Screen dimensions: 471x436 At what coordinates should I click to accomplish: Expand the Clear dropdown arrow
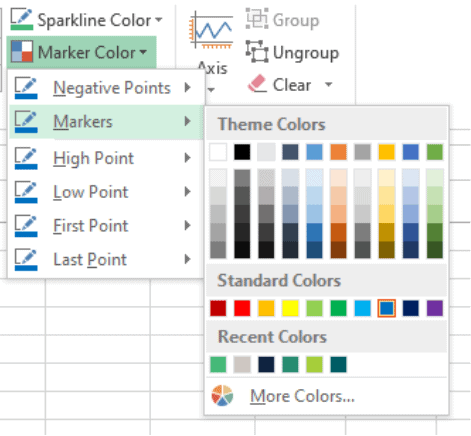pyautogui.click(x=329, y=84)
